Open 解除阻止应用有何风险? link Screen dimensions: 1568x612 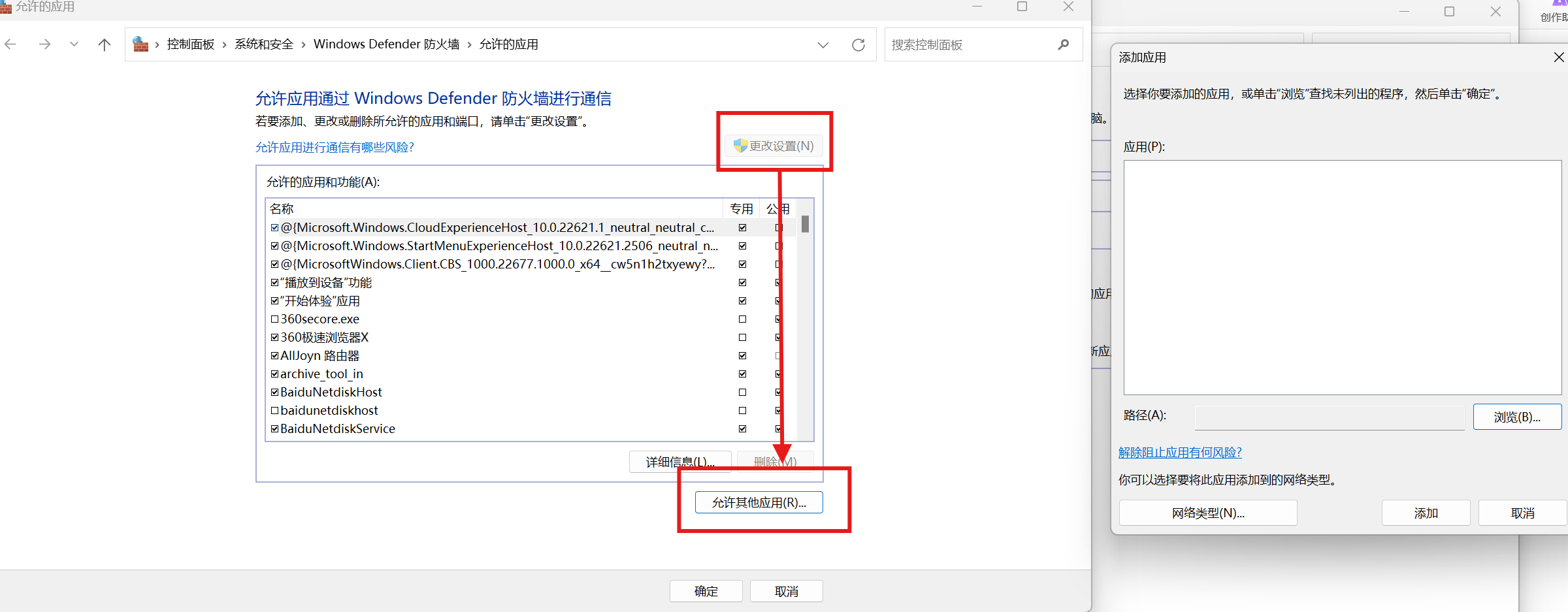point(1180,453)
